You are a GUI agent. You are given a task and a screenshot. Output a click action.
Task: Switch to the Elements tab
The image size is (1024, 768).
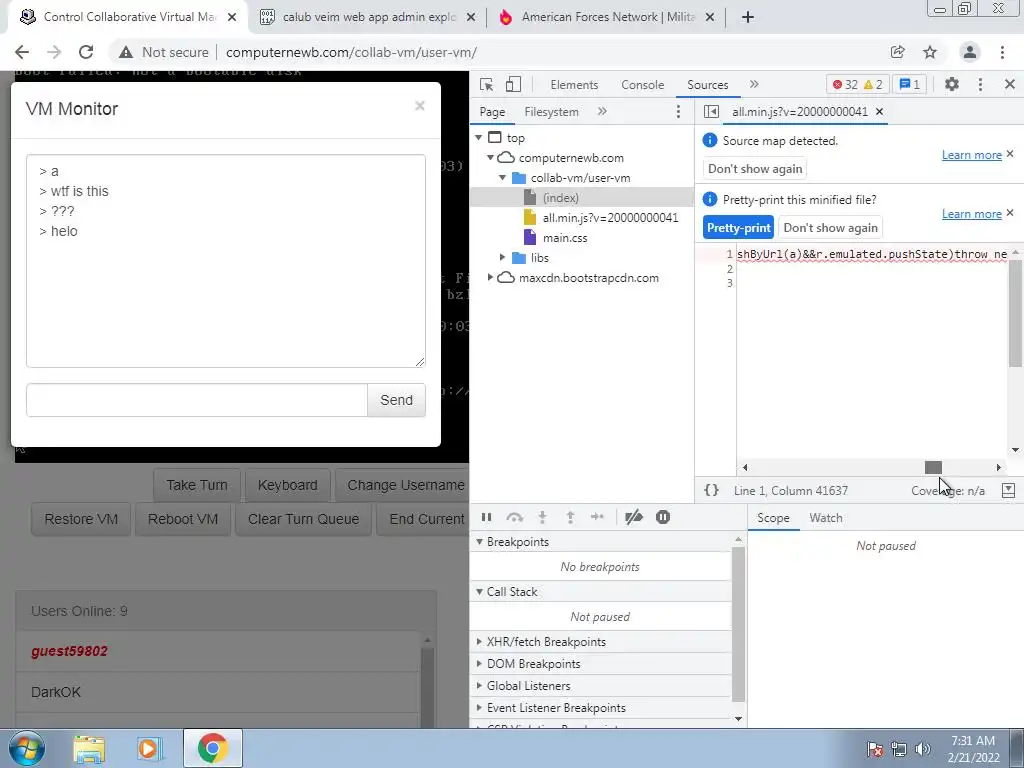point(574,85)
